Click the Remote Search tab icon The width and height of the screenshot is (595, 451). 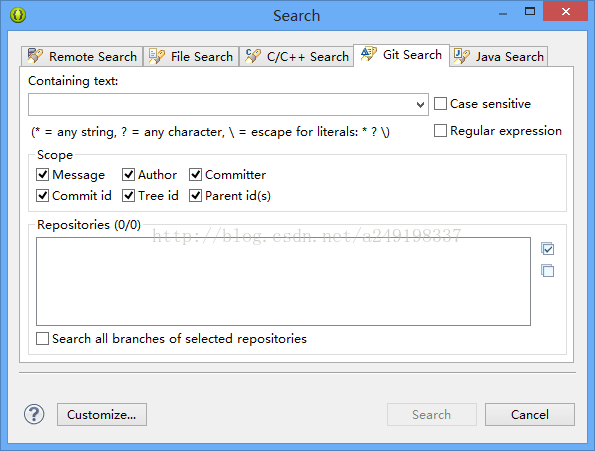[x=35, y=56]
